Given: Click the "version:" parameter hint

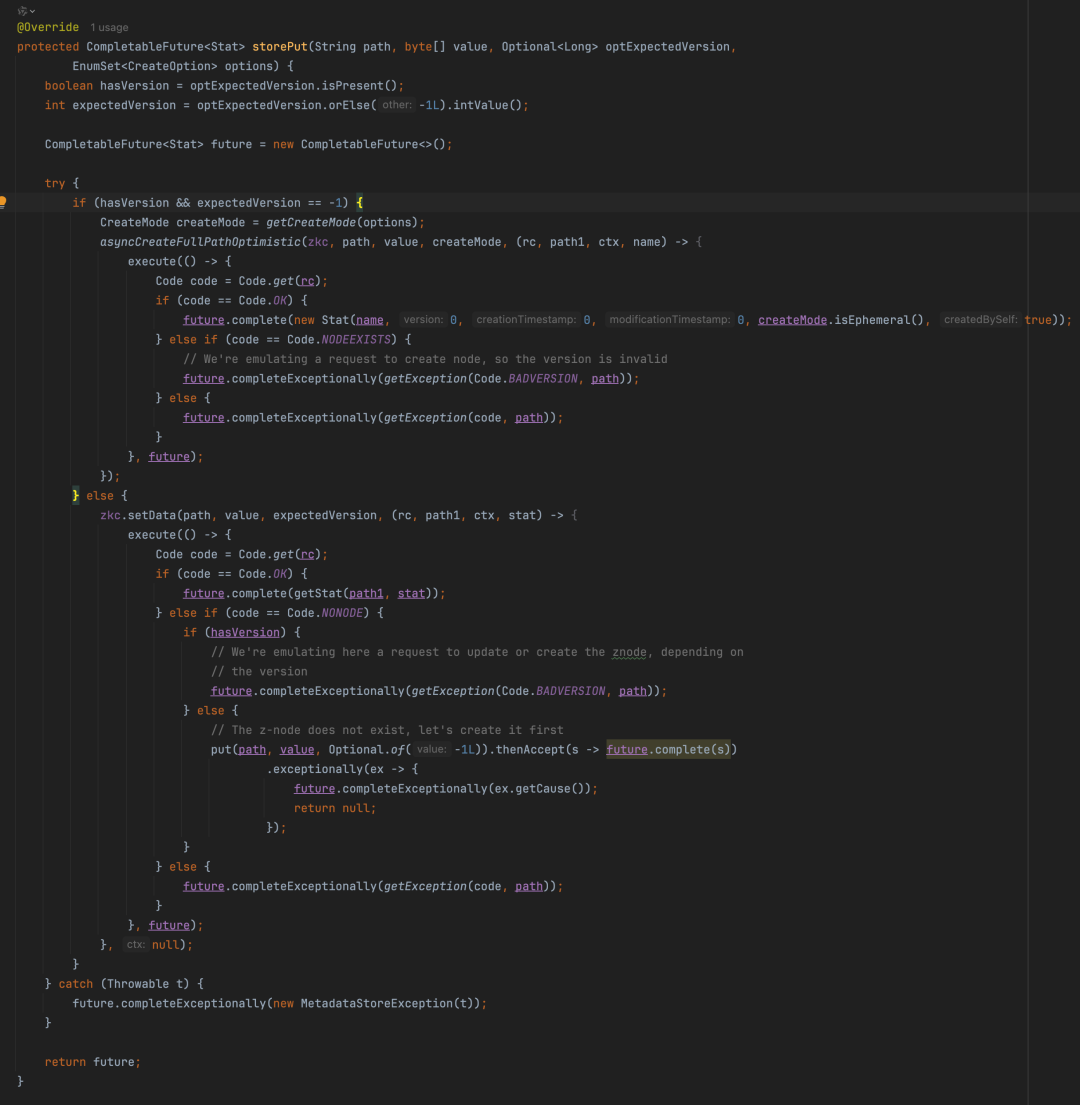Looking at the screenshot, I should (x=423, y=320).
